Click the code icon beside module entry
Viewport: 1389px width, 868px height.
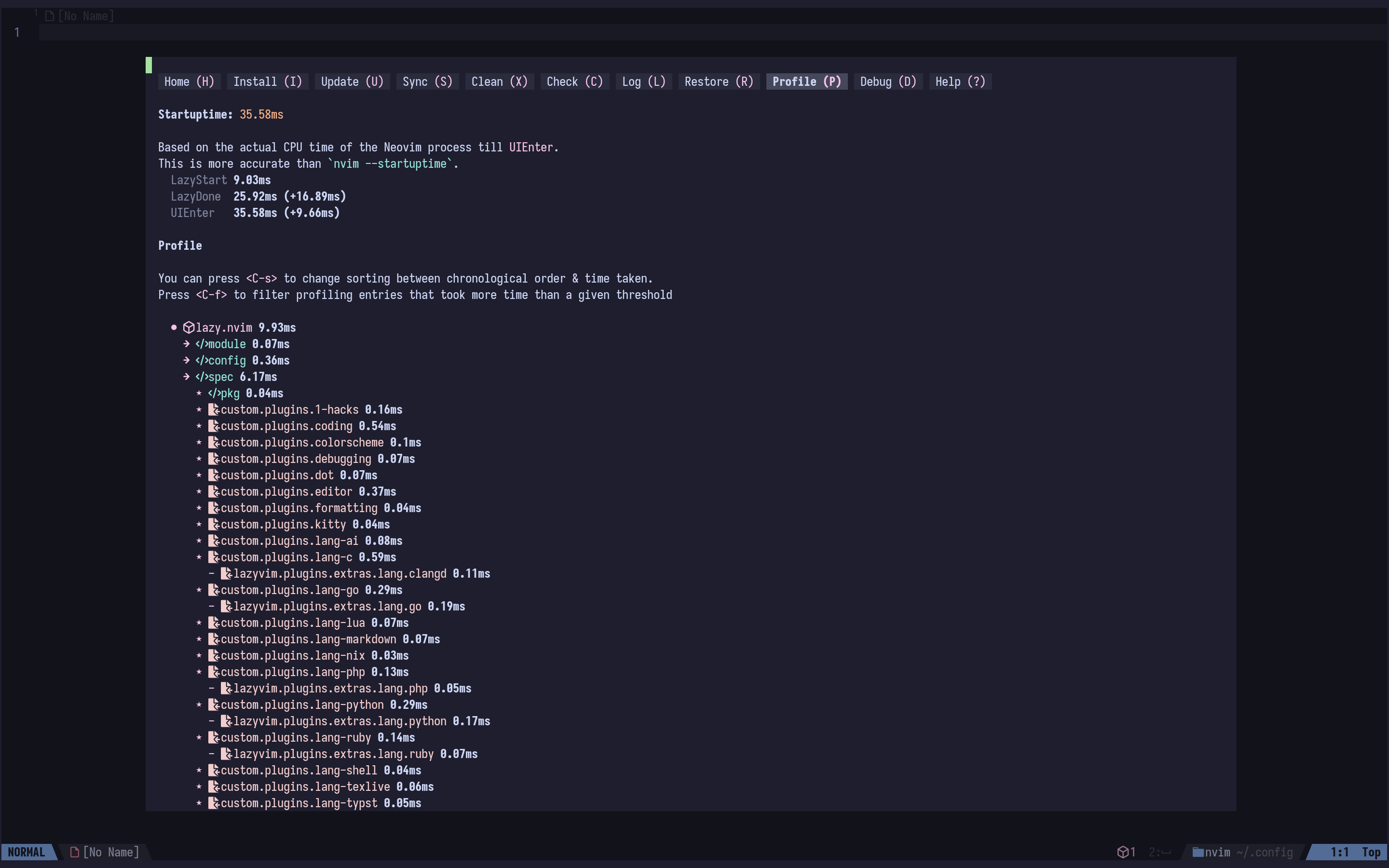[x=201, y=344]
